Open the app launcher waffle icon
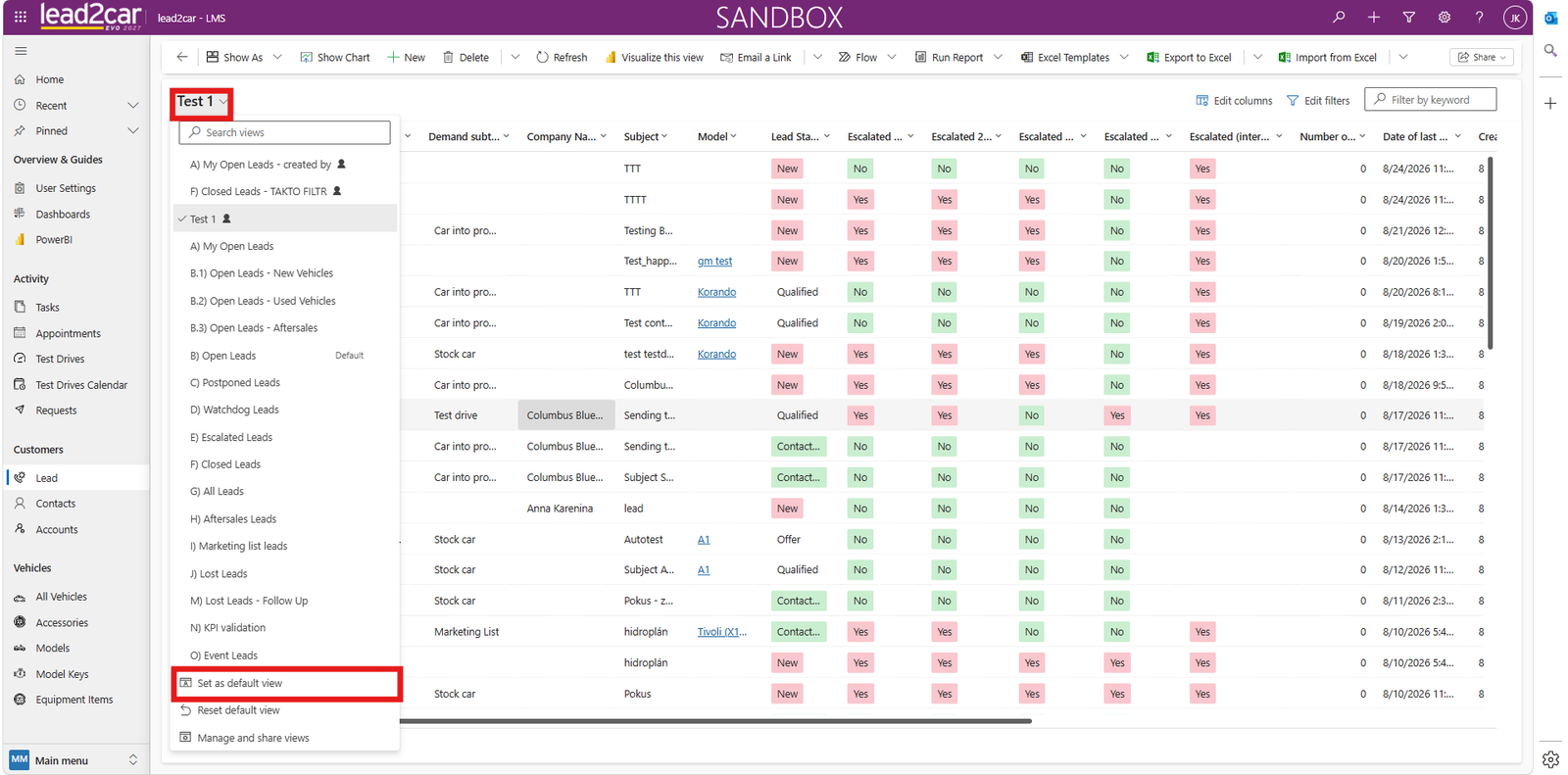 (21, 17)
